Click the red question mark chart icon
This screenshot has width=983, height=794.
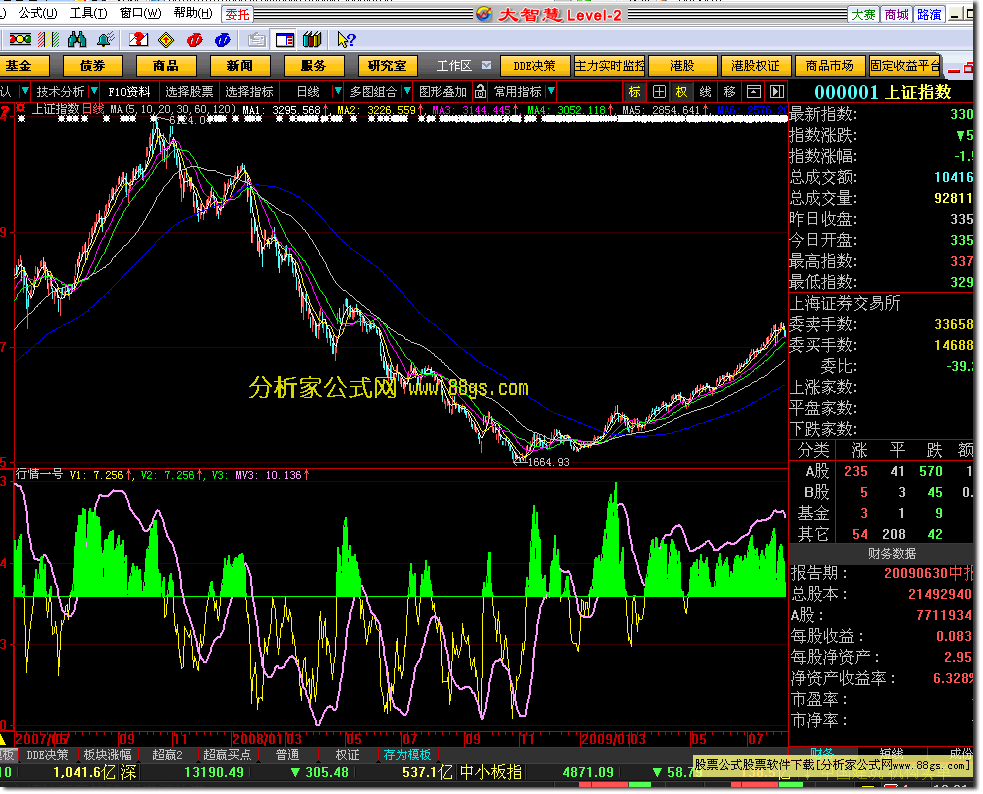[x=138, y=39]
